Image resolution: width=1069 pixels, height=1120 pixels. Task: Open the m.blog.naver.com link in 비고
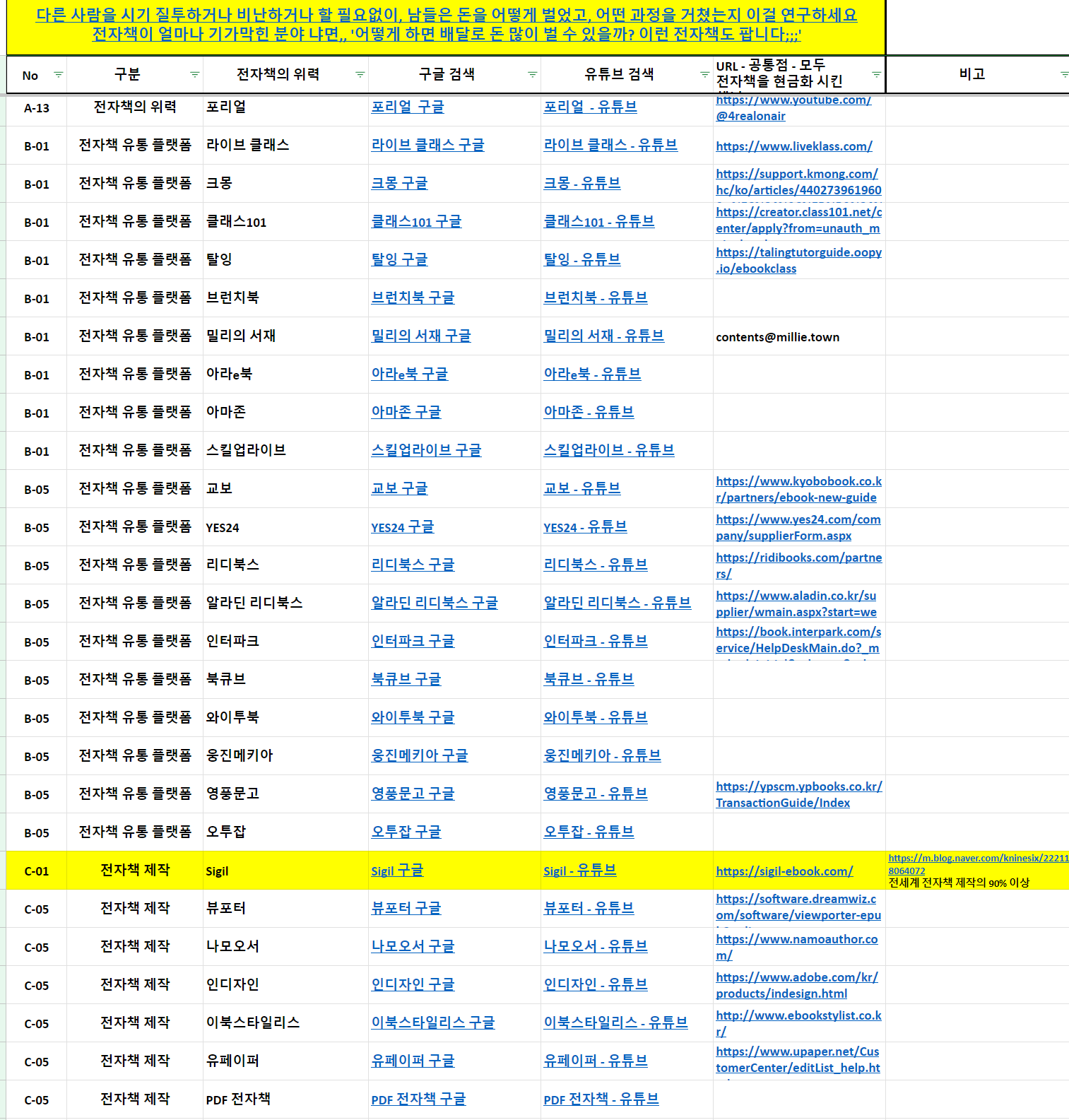[979, 864]
